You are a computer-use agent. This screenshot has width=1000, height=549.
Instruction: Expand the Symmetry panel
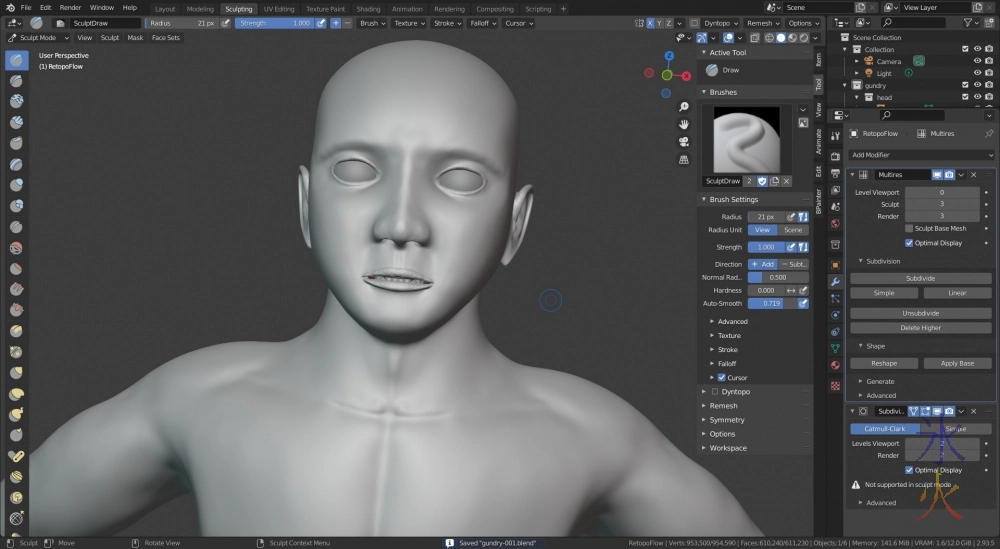coord(727,420)
